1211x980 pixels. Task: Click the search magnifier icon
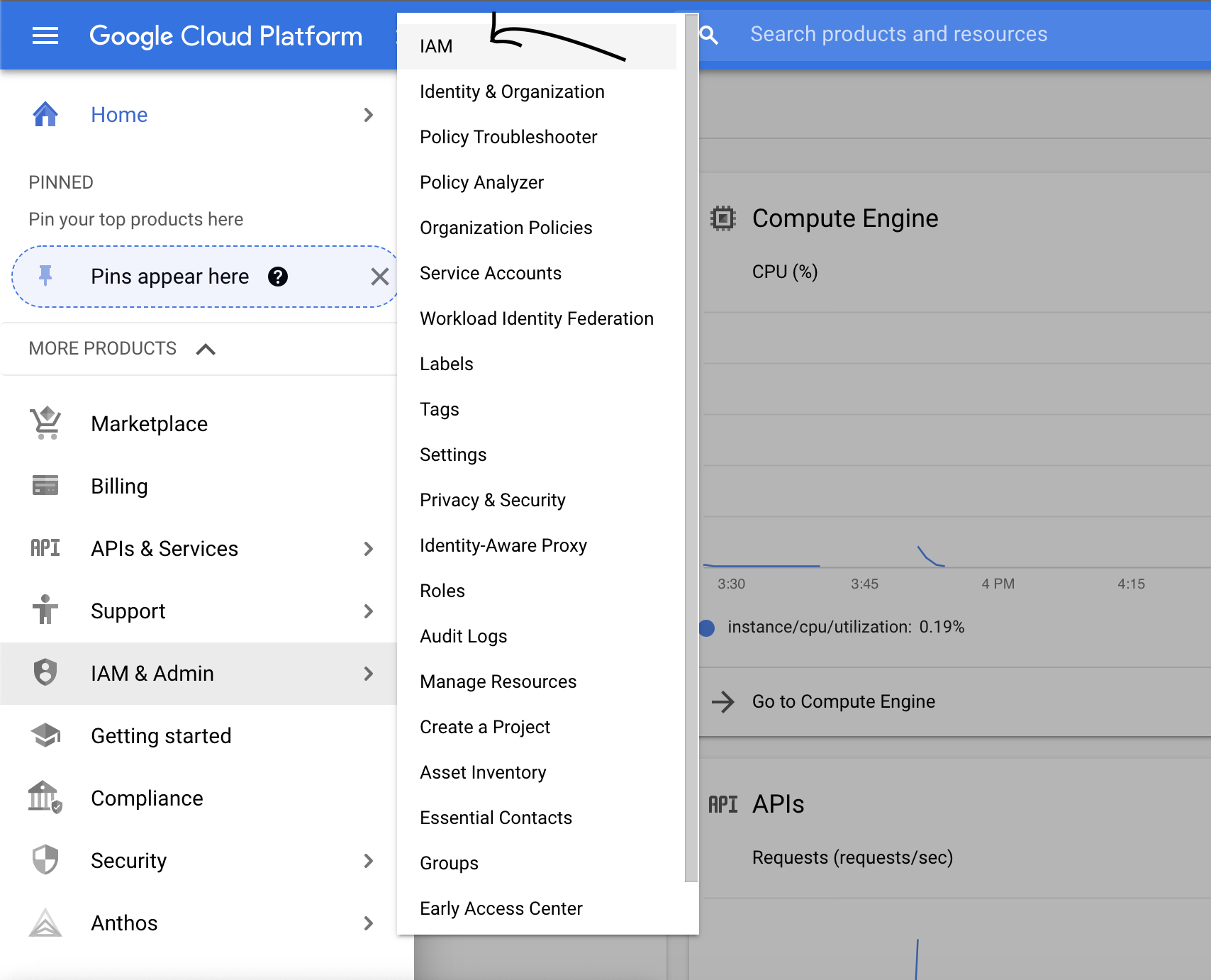click(708, 35)
